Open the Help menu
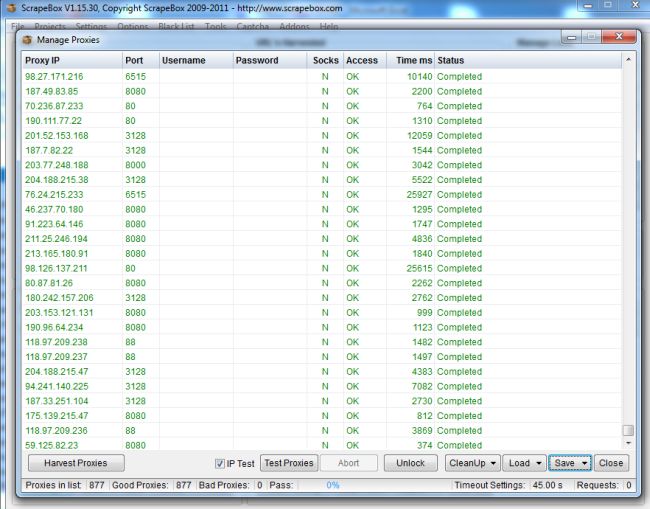Image resolution: width=650 pixels, height=509 pixels. pyautogui.click(x=329, y=27)
